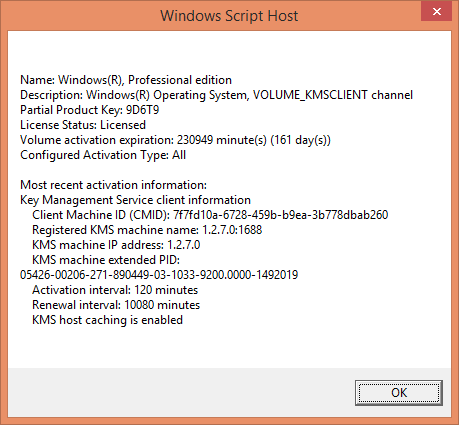Click the VOLUME_KMSCLIENT channel description text
The height and width of the screenshot is (425, 459).
pyautogui.click(x=333, y=95)
